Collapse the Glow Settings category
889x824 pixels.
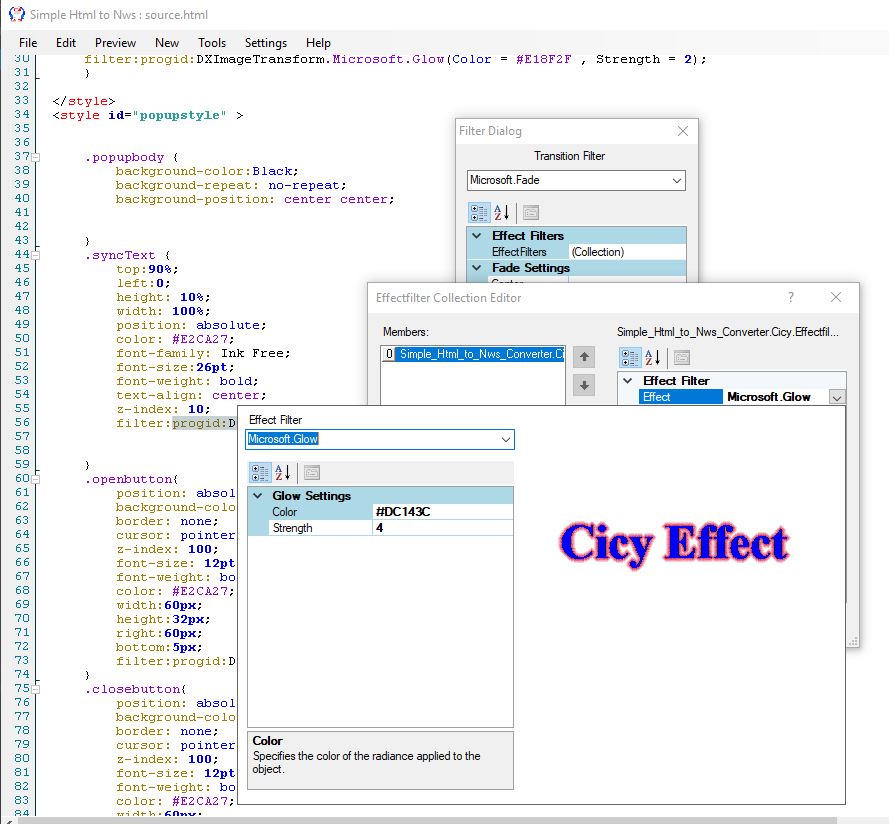tap(257, 496)
